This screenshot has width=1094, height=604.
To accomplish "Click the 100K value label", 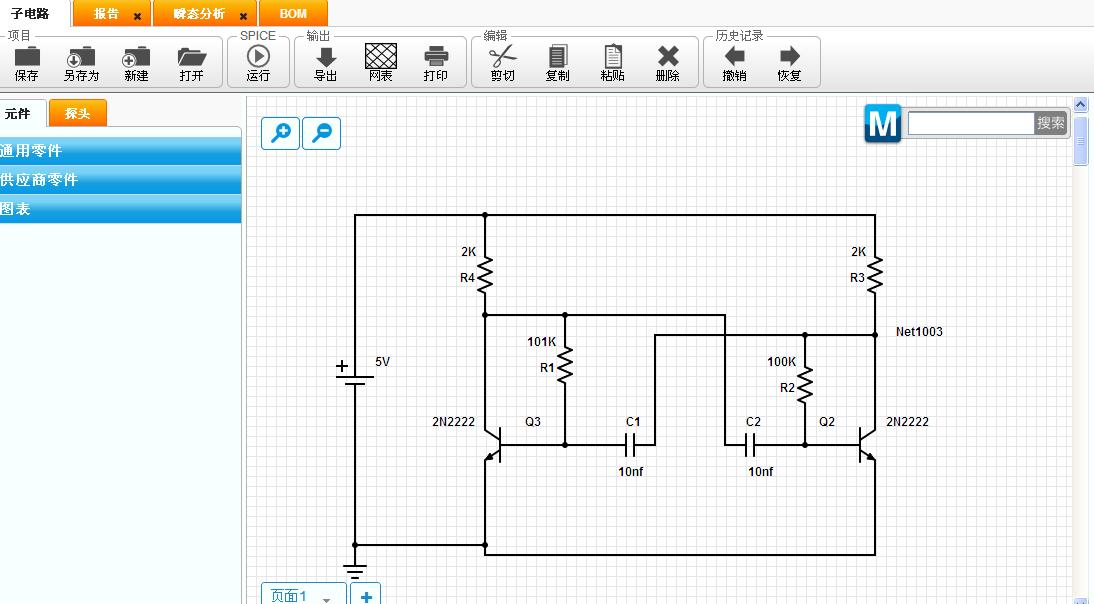I will [781, 362].
